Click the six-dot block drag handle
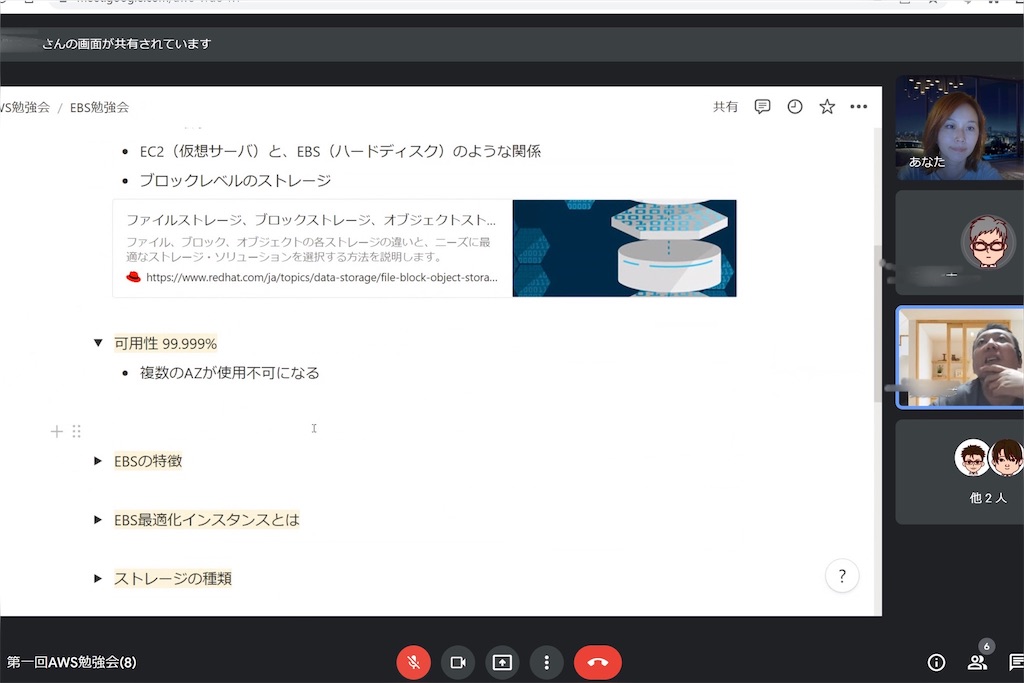This screenshot has width=1024, height=683. click(76, 431)
